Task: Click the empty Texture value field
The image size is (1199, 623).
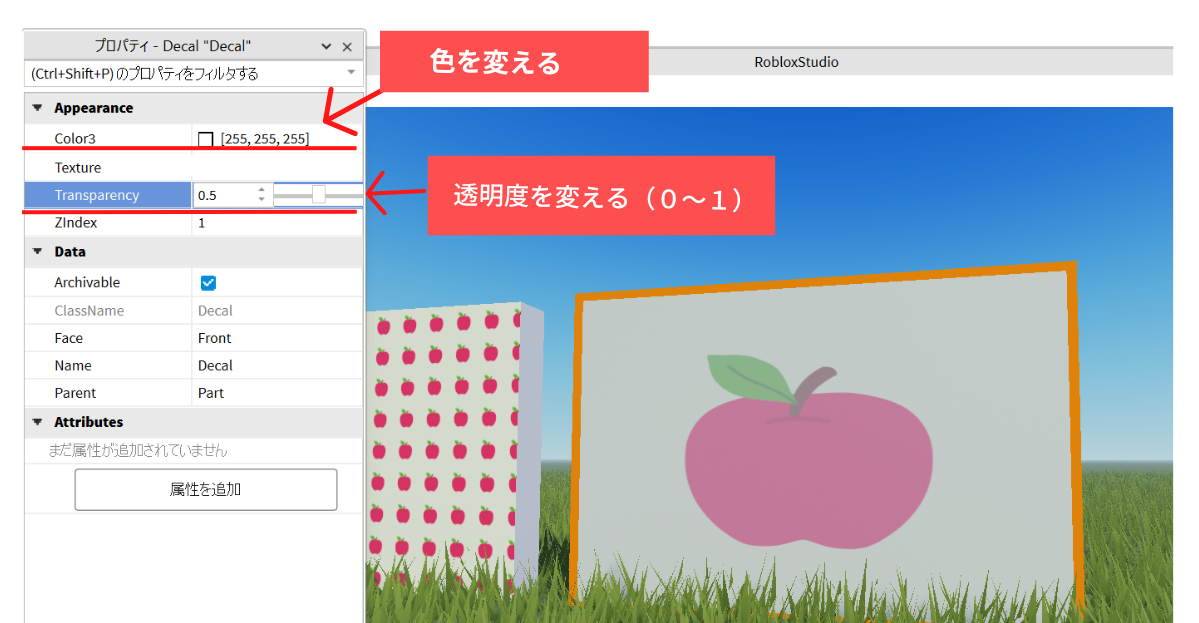Action: pyautogui.click(x=275, y=168)
